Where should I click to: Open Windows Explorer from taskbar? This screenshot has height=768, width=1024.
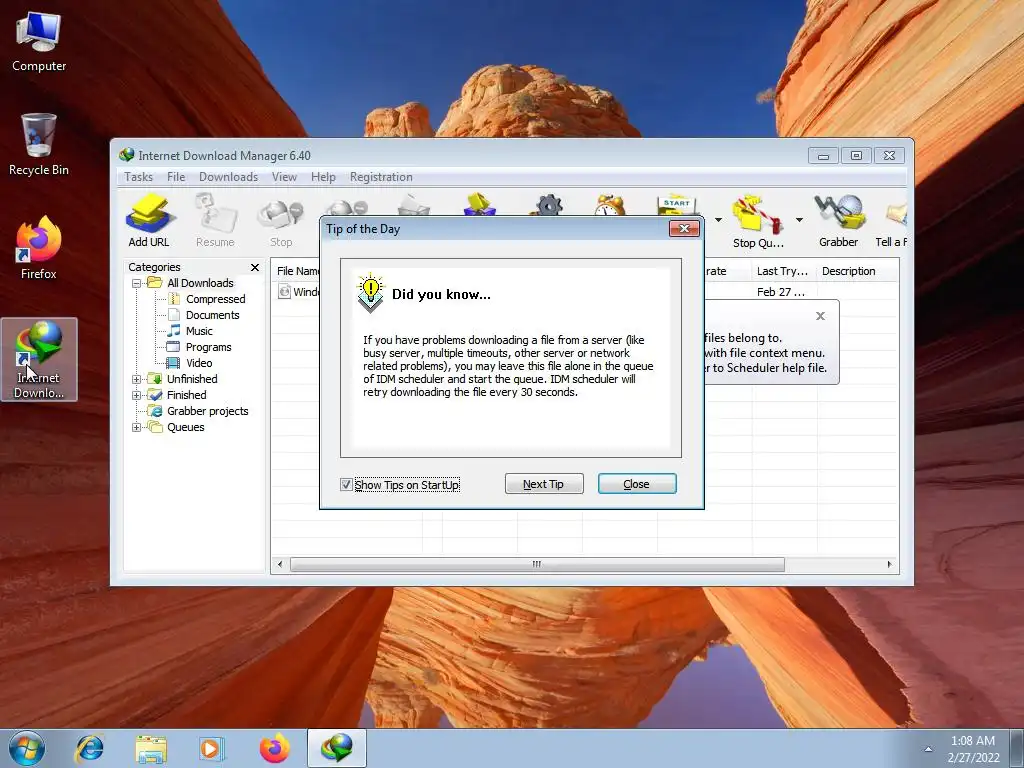[150, 748]
